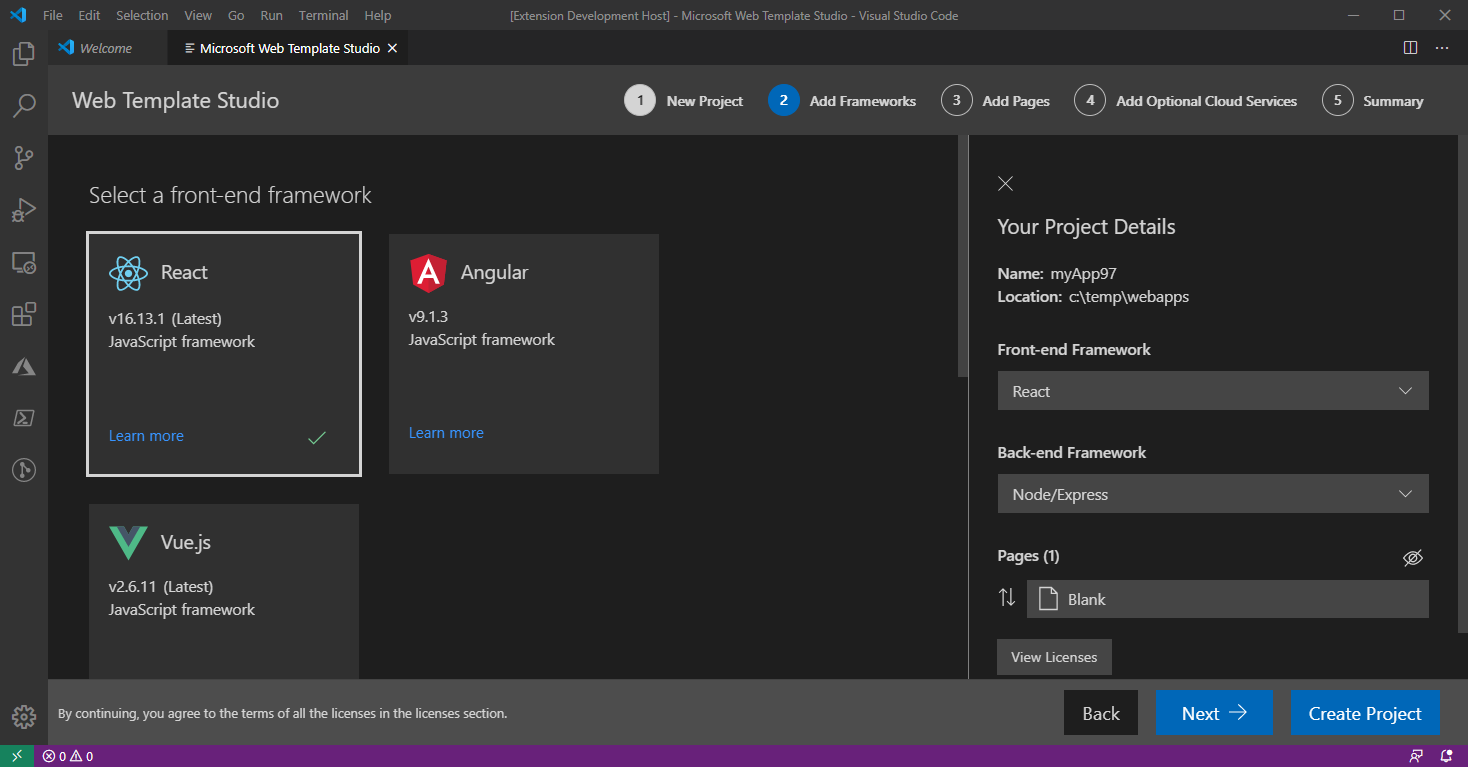This screenshot has height=767, width=1468.
Task: Open the Selection menu
Action: (x=142, y=16)
